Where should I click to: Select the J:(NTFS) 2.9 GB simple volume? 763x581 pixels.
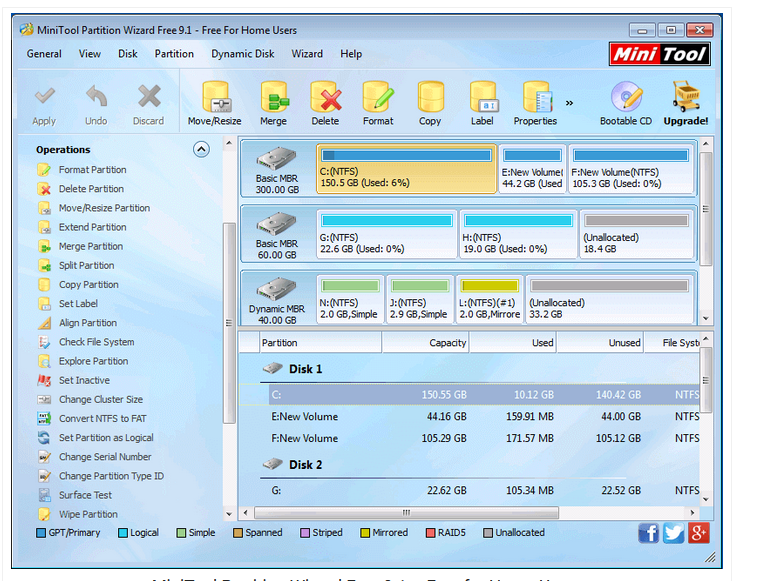[x=419, y=299]
